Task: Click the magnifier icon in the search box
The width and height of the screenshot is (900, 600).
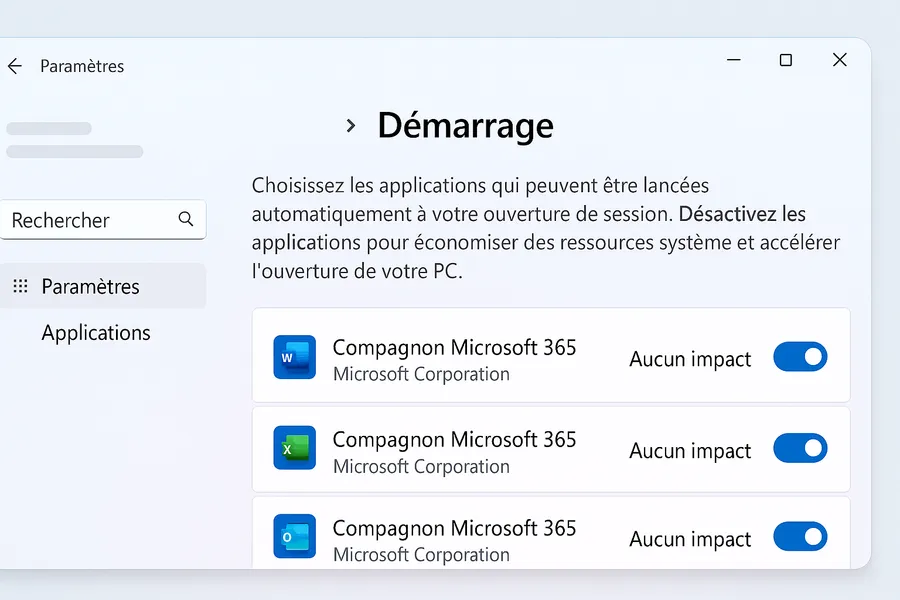Action: click(185, 219)
